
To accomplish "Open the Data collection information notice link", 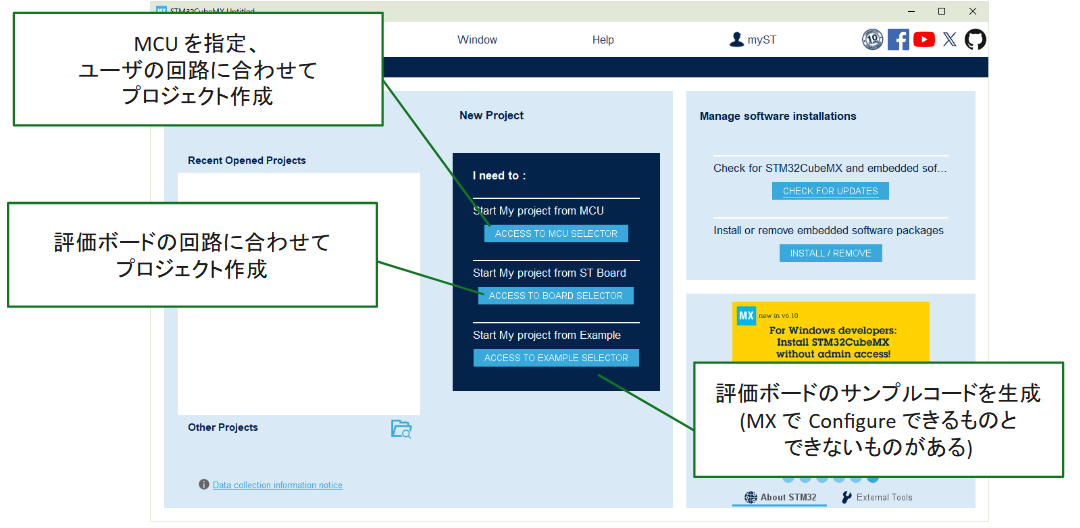I will click(x=277, y=485).
